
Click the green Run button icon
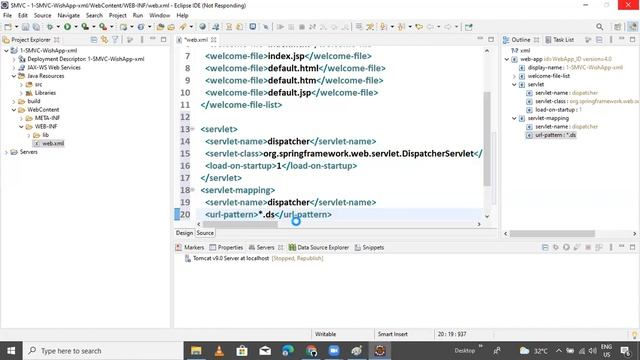click(x=67, y=27)
